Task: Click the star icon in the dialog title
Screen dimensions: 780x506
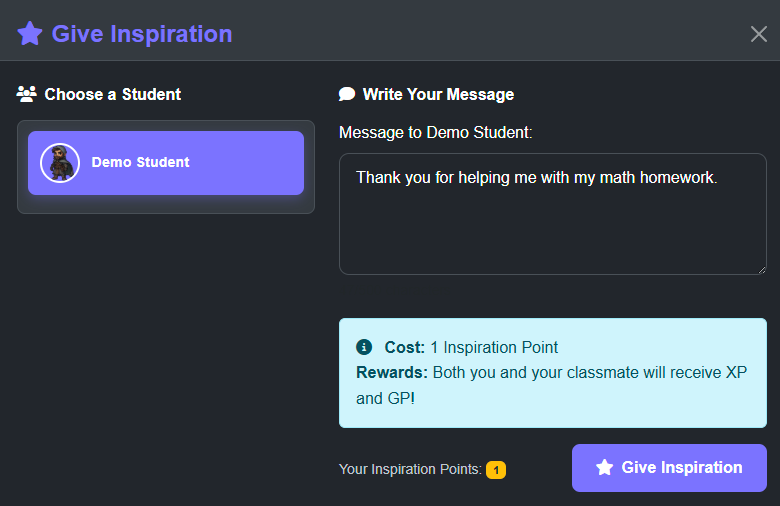Action: 30,34
